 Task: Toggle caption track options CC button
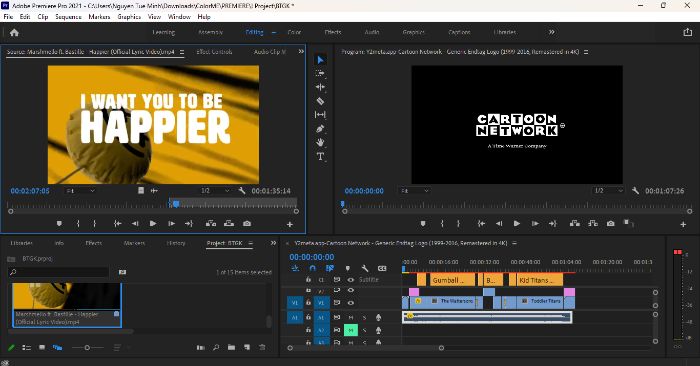pyautogui.click(x=382, y=268)
